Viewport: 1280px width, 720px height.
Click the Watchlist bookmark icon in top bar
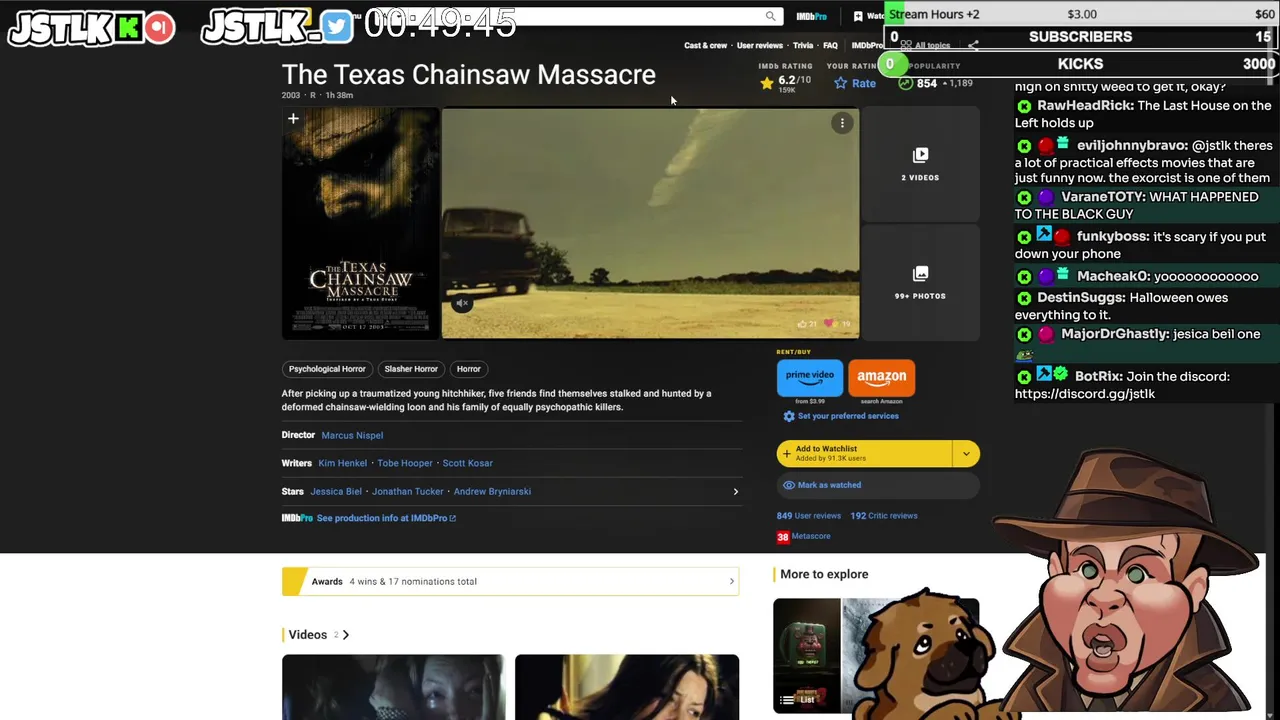[858, 16]
